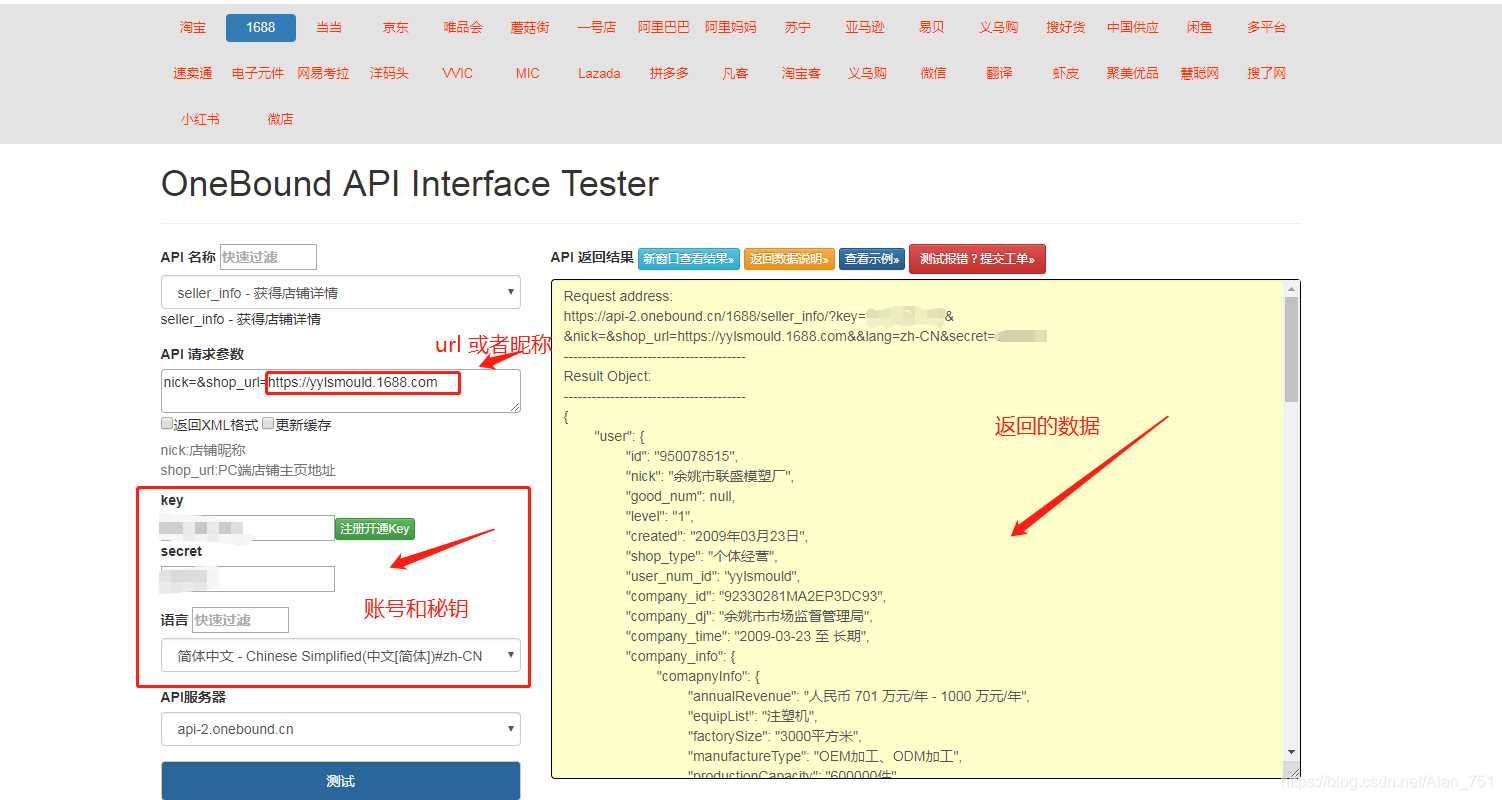Switch to the 虾皮 tab
Viewport: 1502px width, 800px height.
(1066, 74)
